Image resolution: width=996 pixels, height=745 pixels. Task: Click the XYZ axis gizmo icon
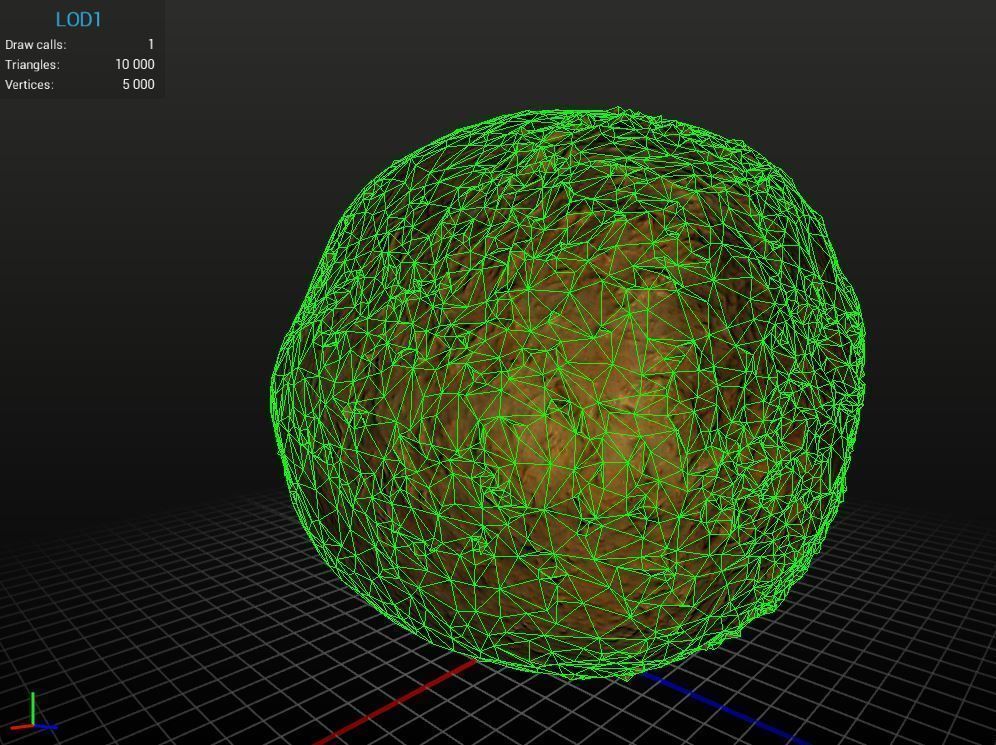coord(32,713)
